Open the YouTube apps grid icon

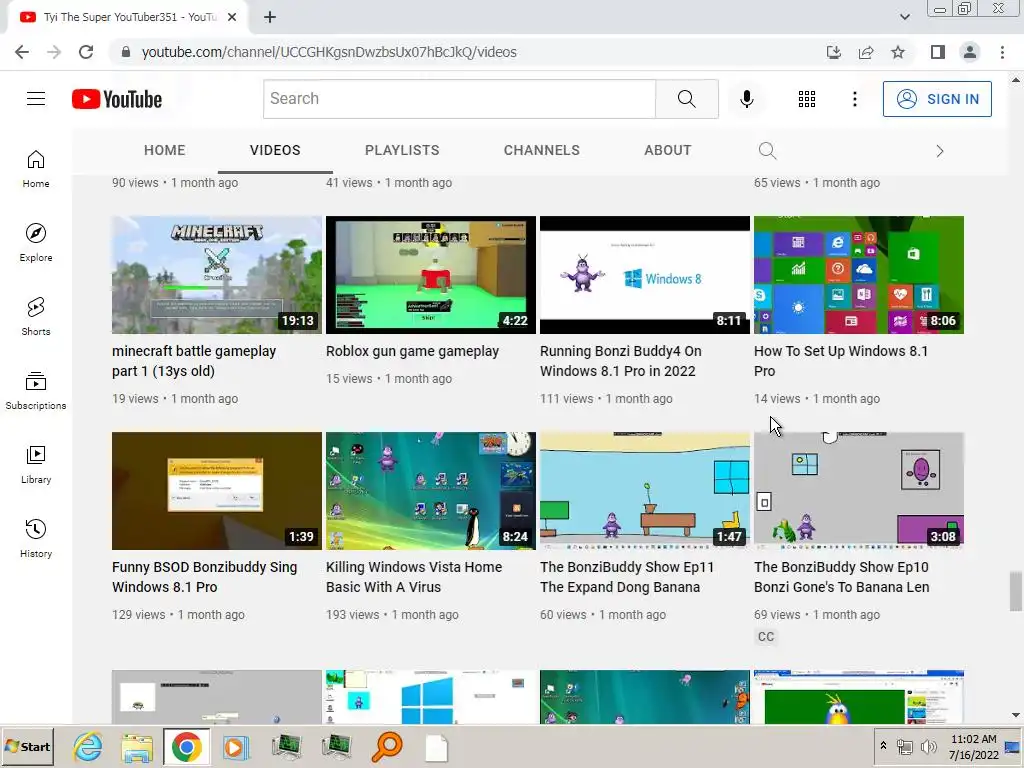pos(807,99)
